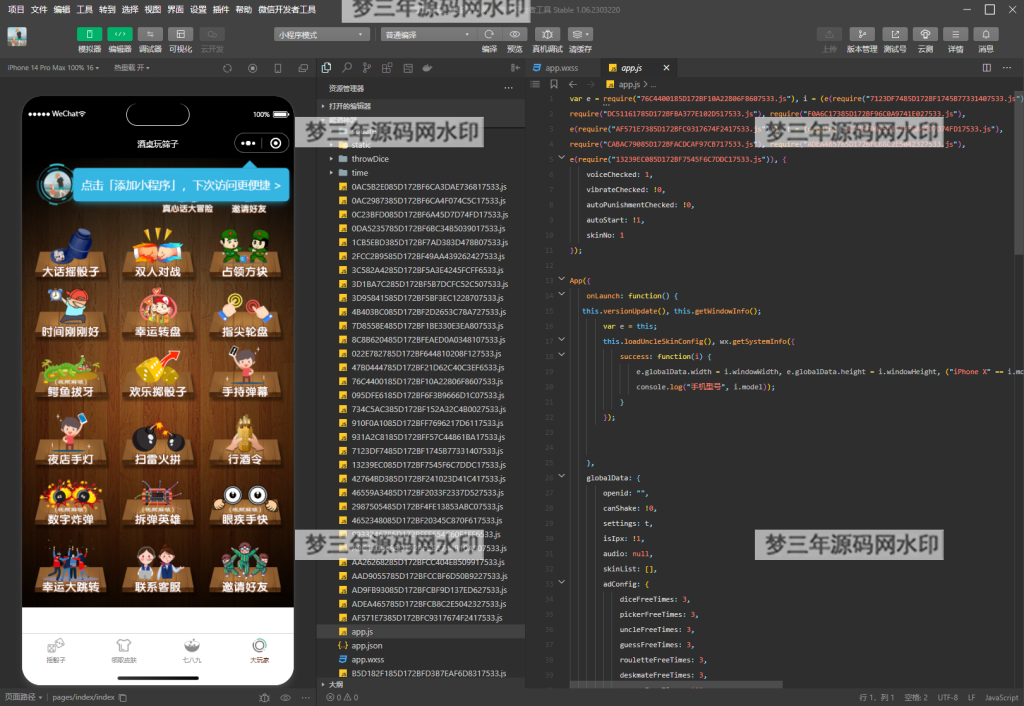Open the 小程序模式 mode dropdown
This screenshot has height=706, width=1024.
[x=321, y=35]
